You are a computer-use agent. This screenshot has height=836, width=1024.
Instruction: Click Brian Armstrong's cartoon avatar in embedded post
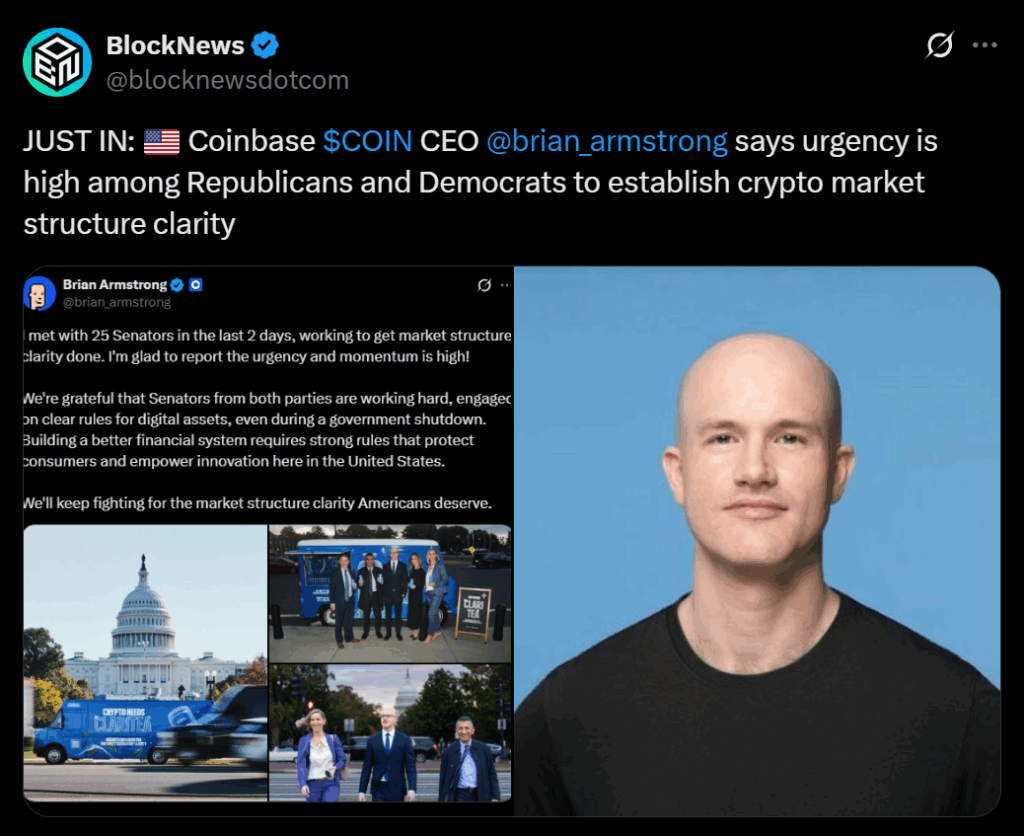tap(39, 293)
